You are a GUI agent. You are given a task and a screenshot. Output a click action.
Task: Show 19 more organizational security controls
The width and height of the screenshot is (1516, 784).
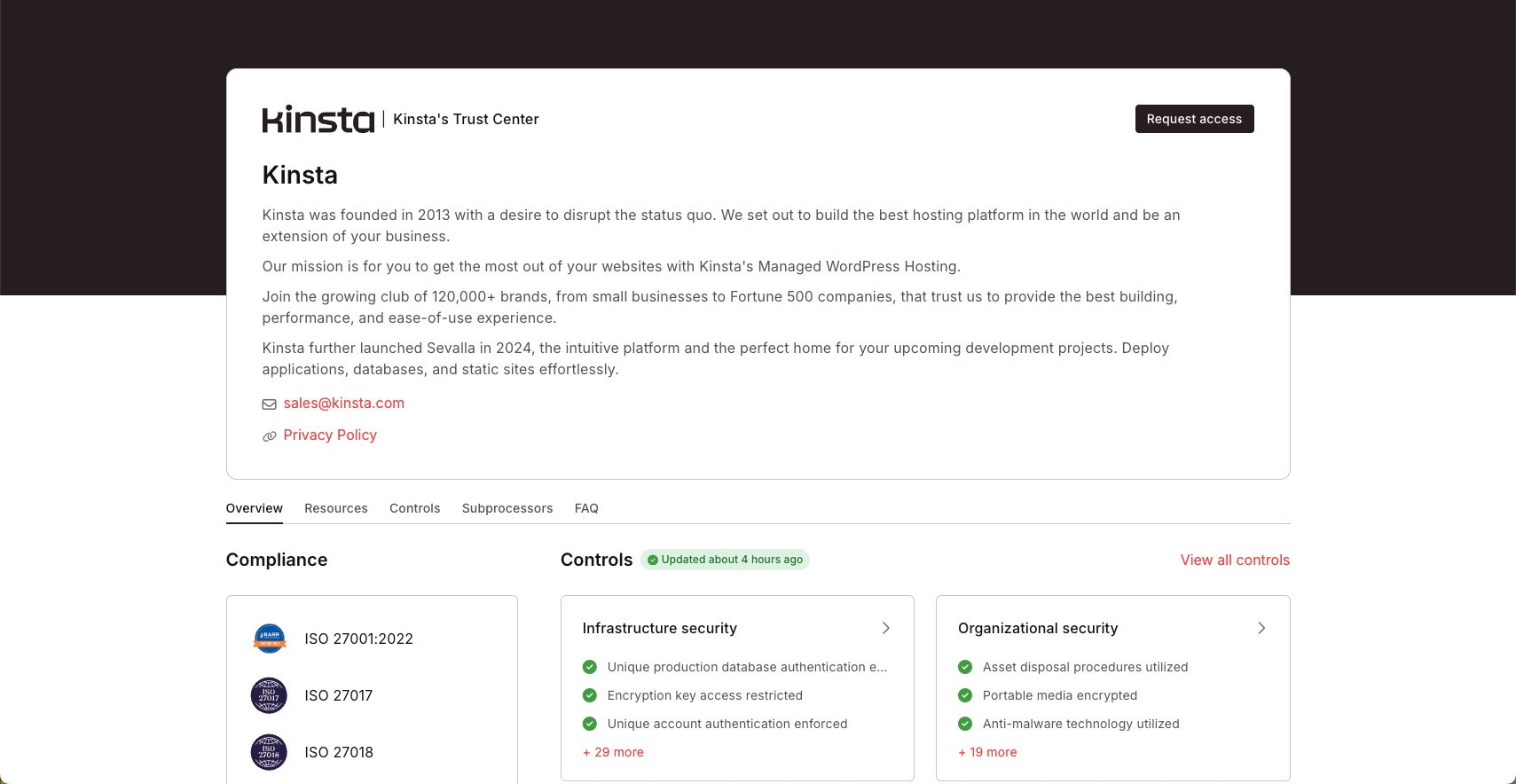coord(987,752)
